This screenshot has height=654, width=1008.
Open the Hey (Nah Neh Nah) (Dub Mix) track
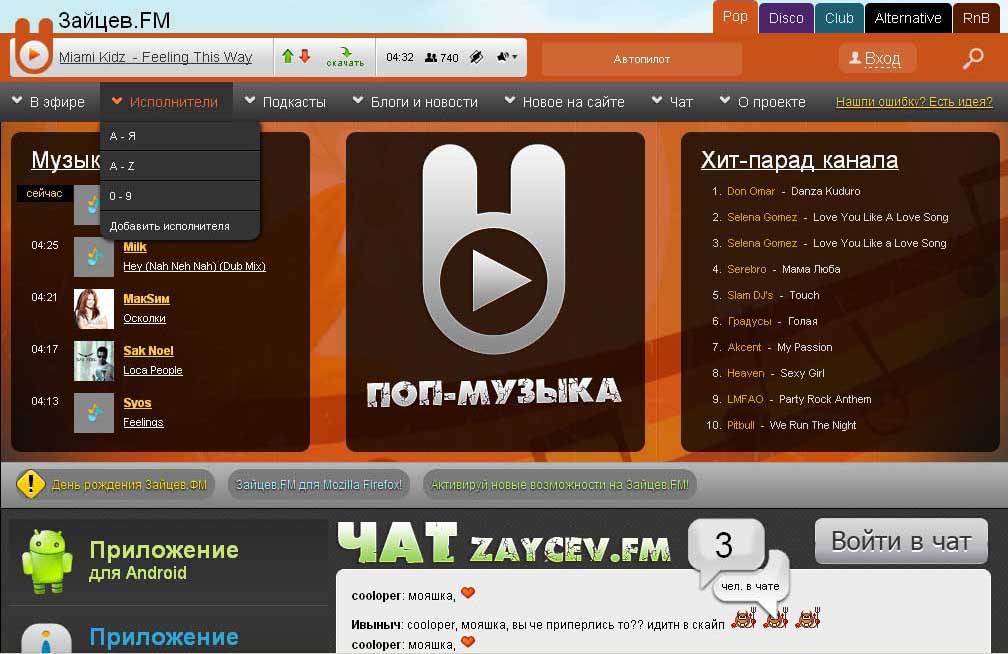(194, 266)
